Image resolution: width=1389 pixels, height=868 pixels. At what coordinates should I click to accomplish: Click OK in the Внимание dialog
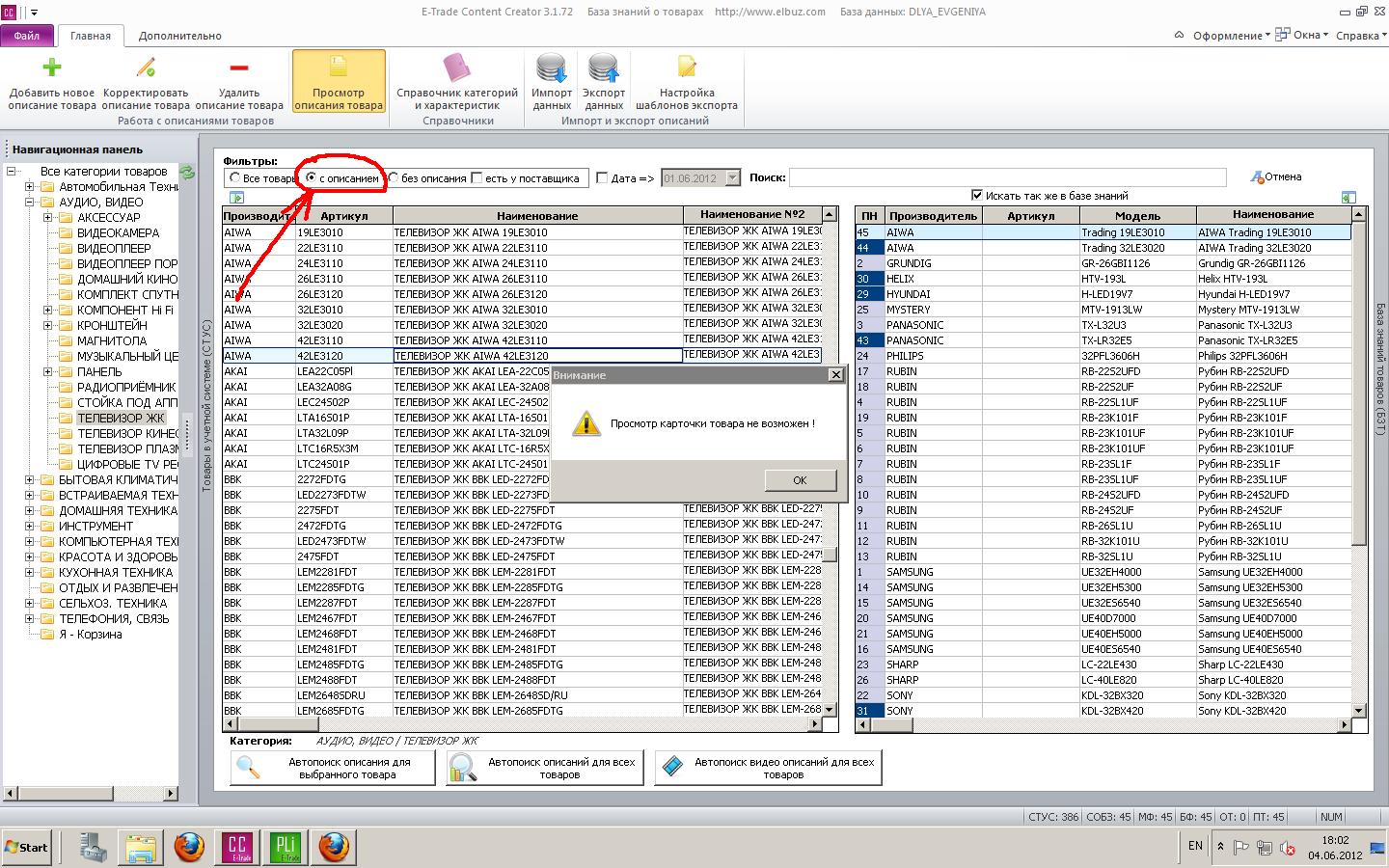800,480
